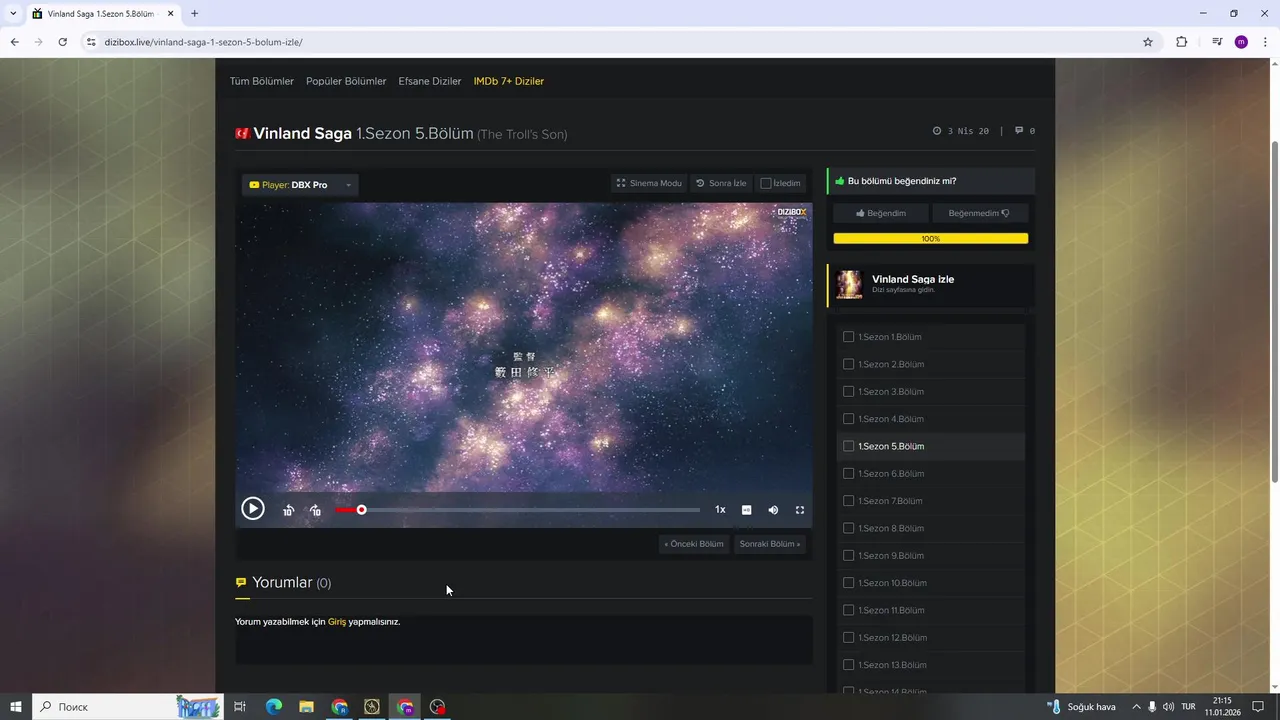The height and width of the screenshot is (720, 1280).
Task: Open the tab search dropdown arrow
Action: [13, 14]
